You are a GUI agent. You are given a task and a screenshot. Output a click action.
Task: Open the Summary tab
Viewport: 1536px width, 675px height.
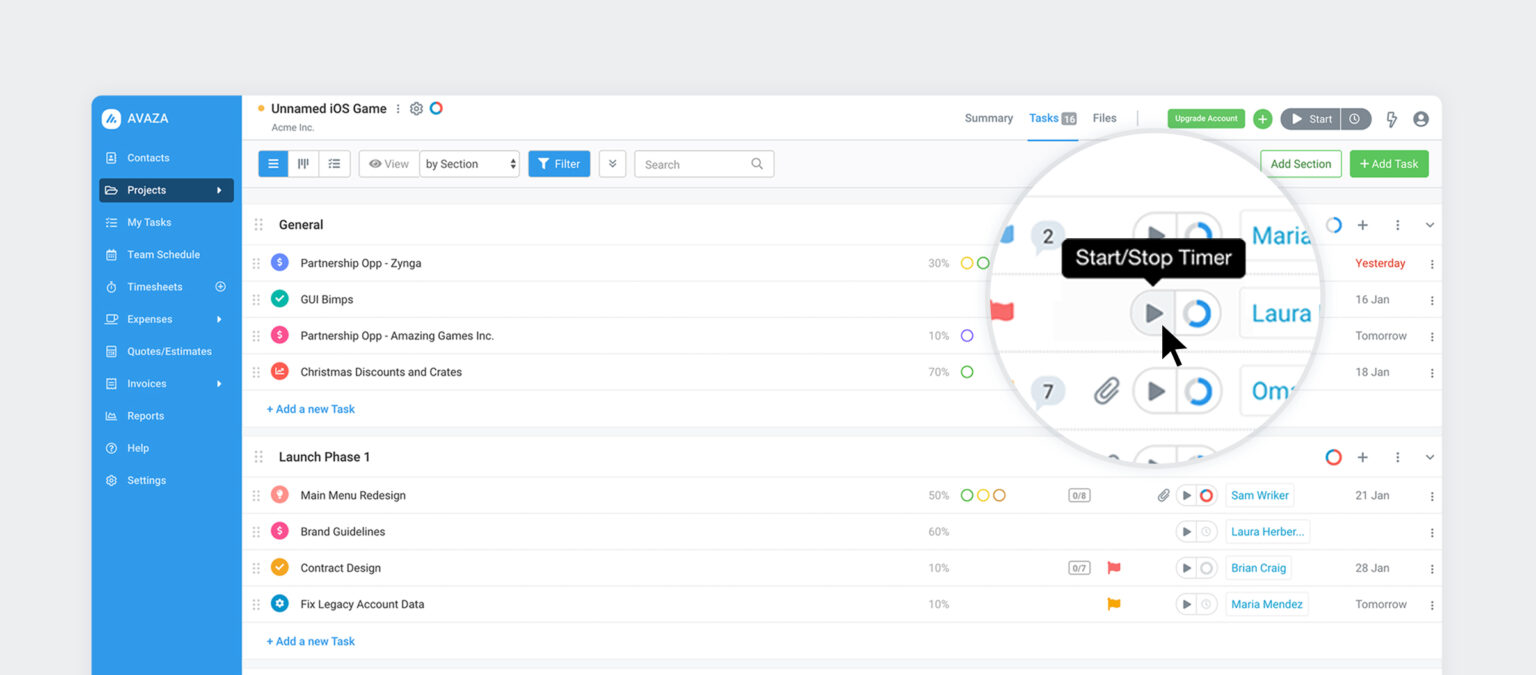pos(988,118)
